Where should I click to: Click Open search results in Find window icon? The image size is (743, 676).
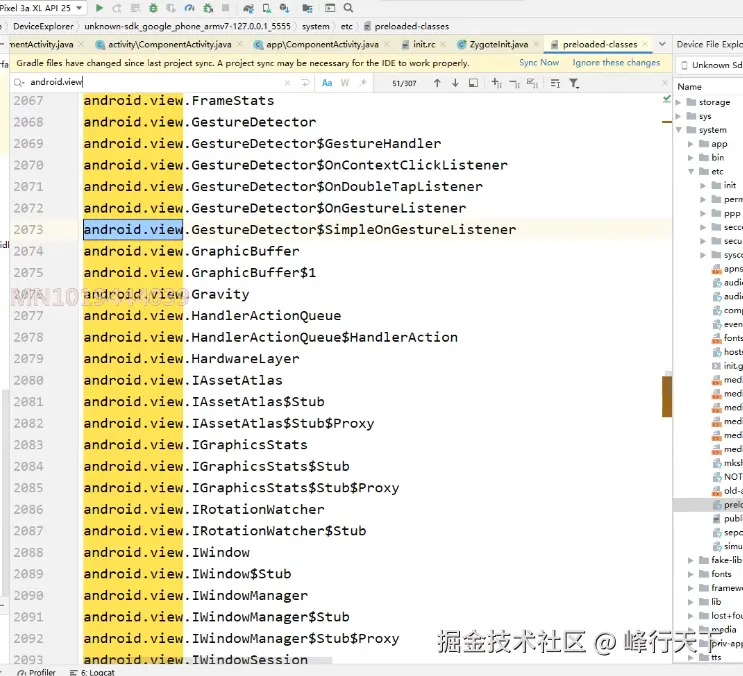(x=473, y=83)
